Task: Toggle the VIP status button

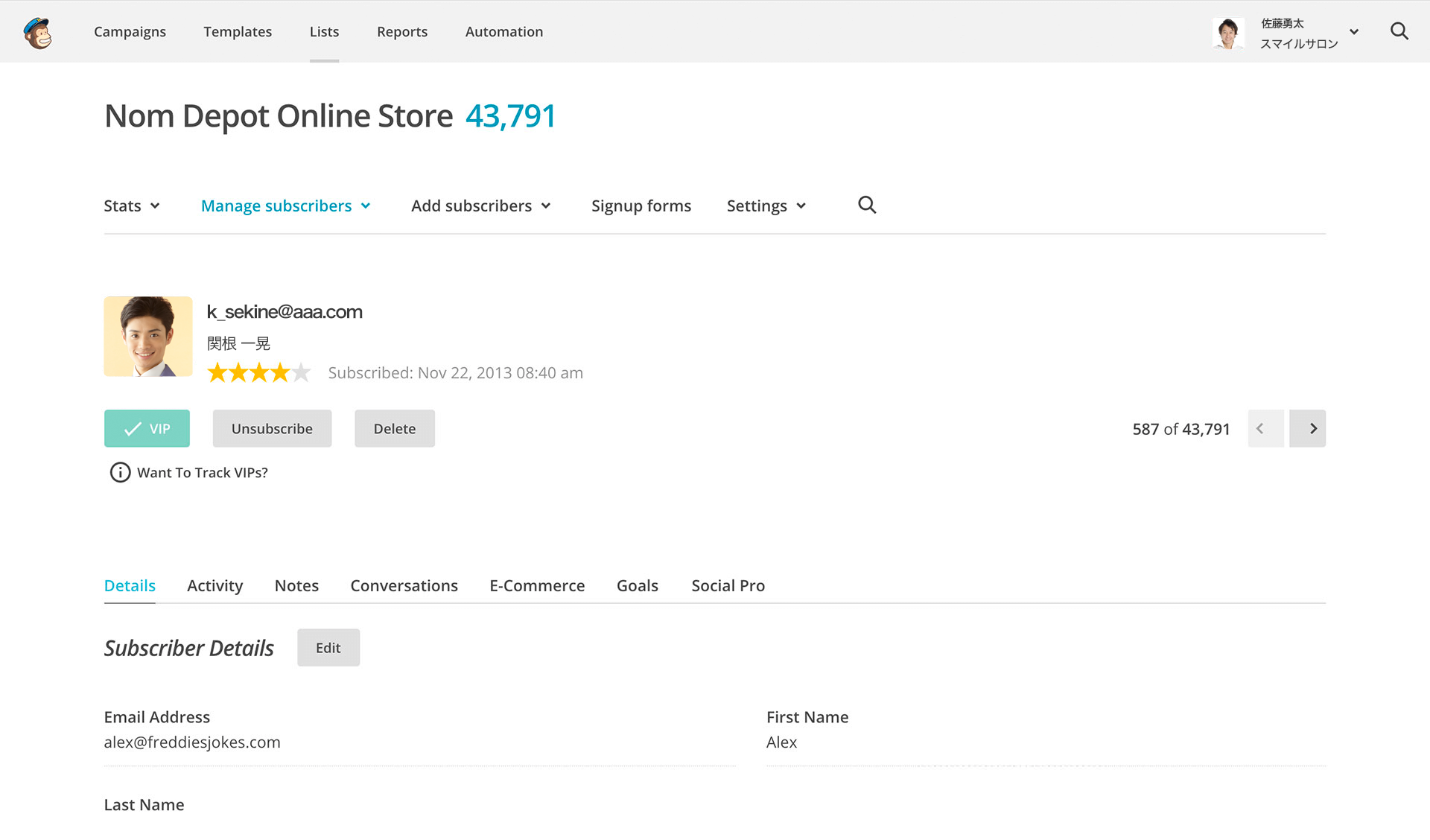Action: [147, 429]
